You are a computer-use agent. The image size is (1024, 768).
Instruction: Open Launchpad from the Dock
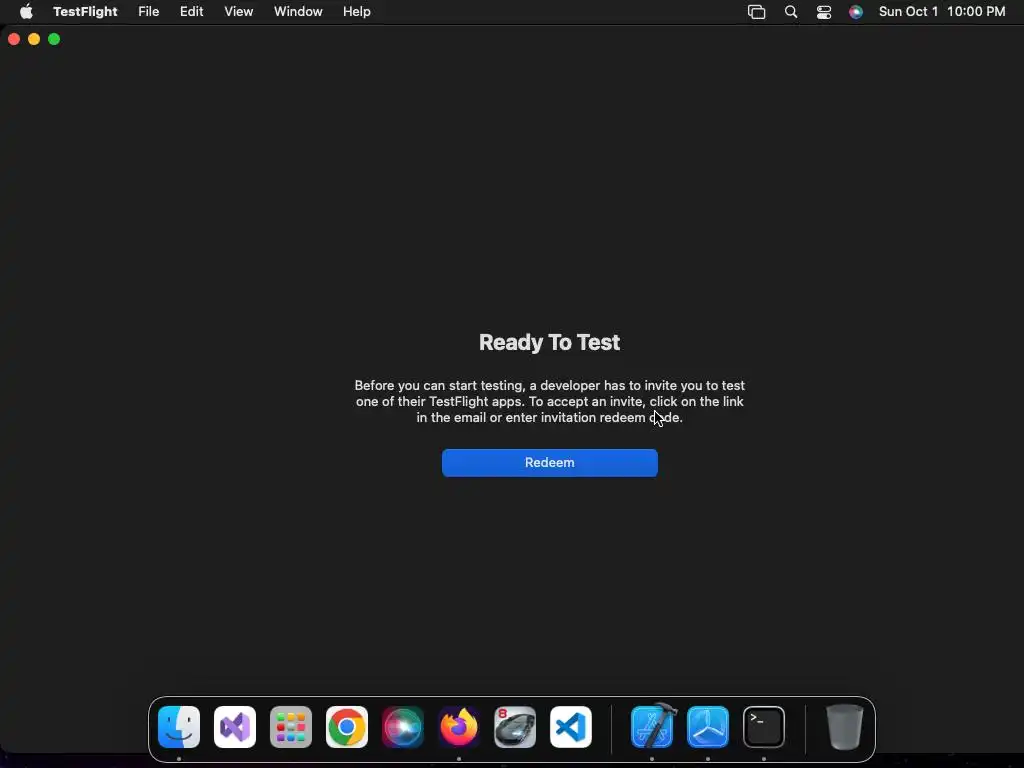[x=291, y=727]
